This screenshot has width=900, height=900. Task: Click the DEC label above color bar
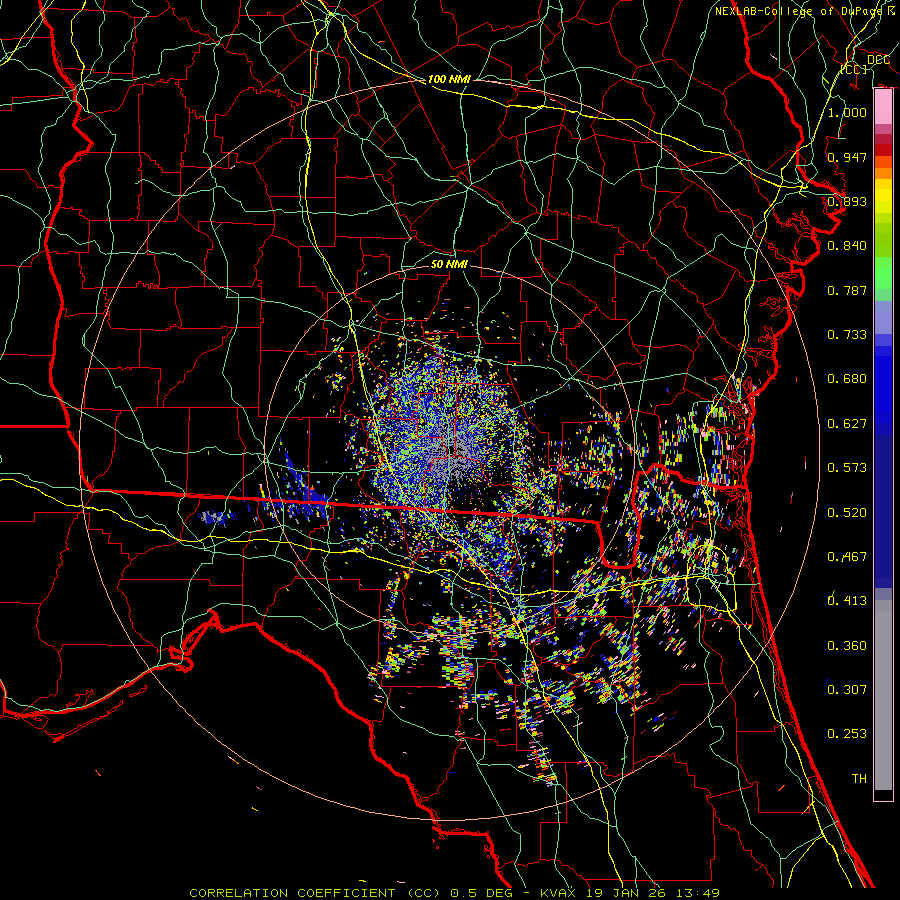coord(879,60)
